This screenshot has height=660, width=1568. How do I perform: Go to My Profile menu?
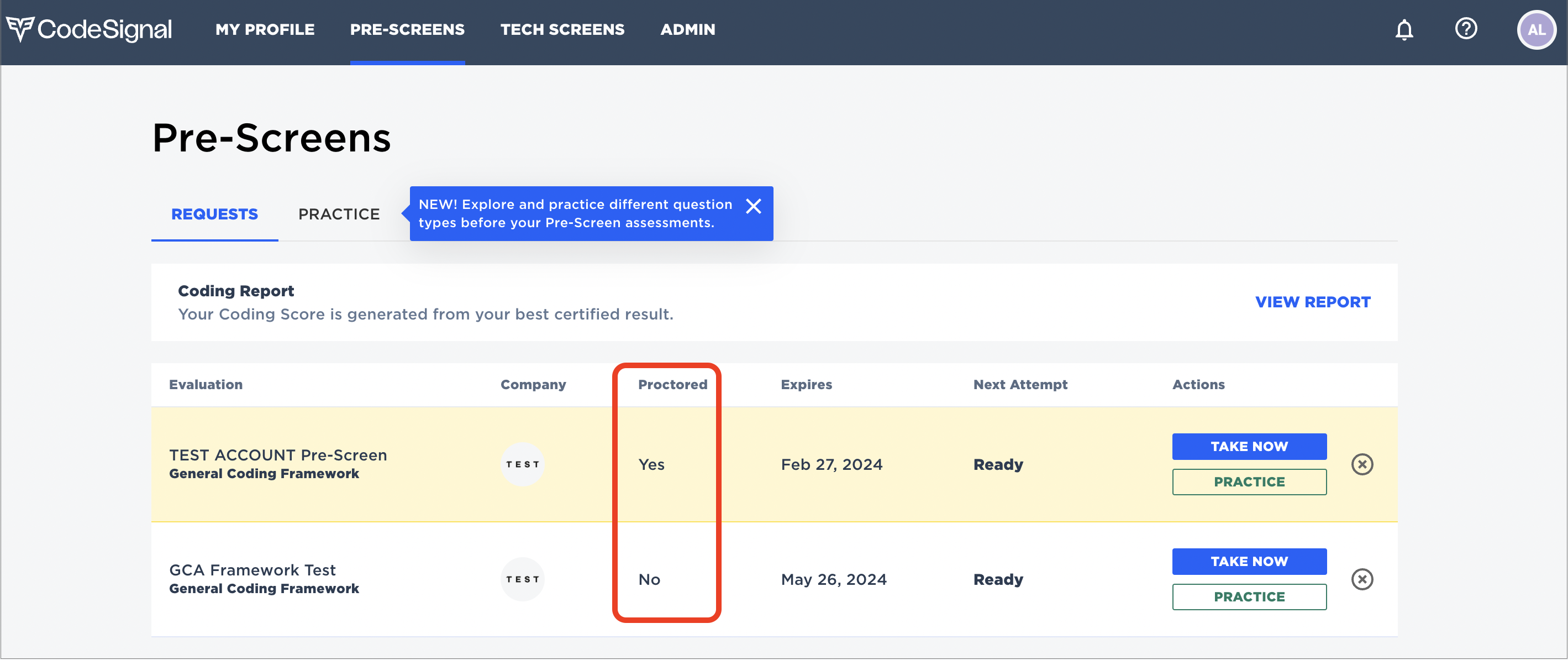265,29
